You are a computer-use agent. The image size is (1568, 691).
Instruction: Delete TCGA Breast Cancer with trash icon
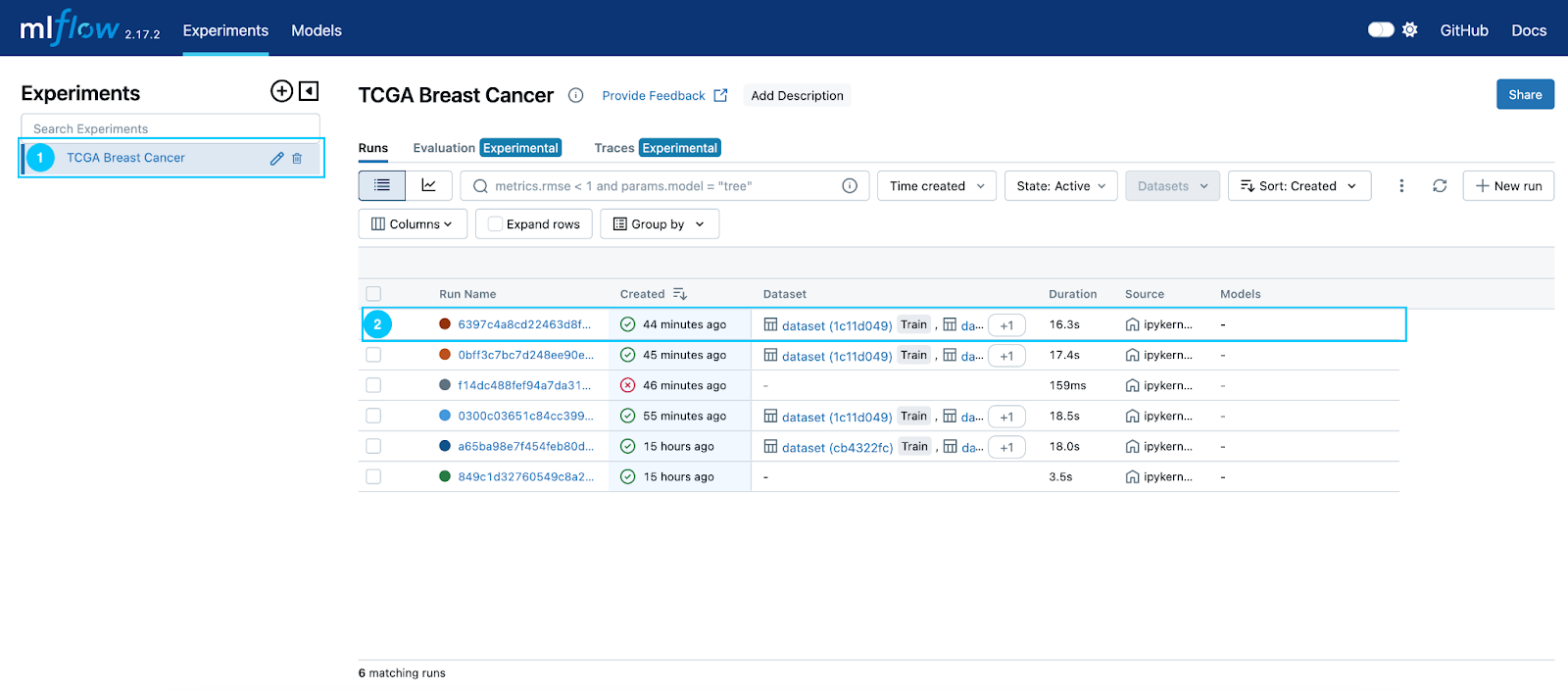(297, 159)
